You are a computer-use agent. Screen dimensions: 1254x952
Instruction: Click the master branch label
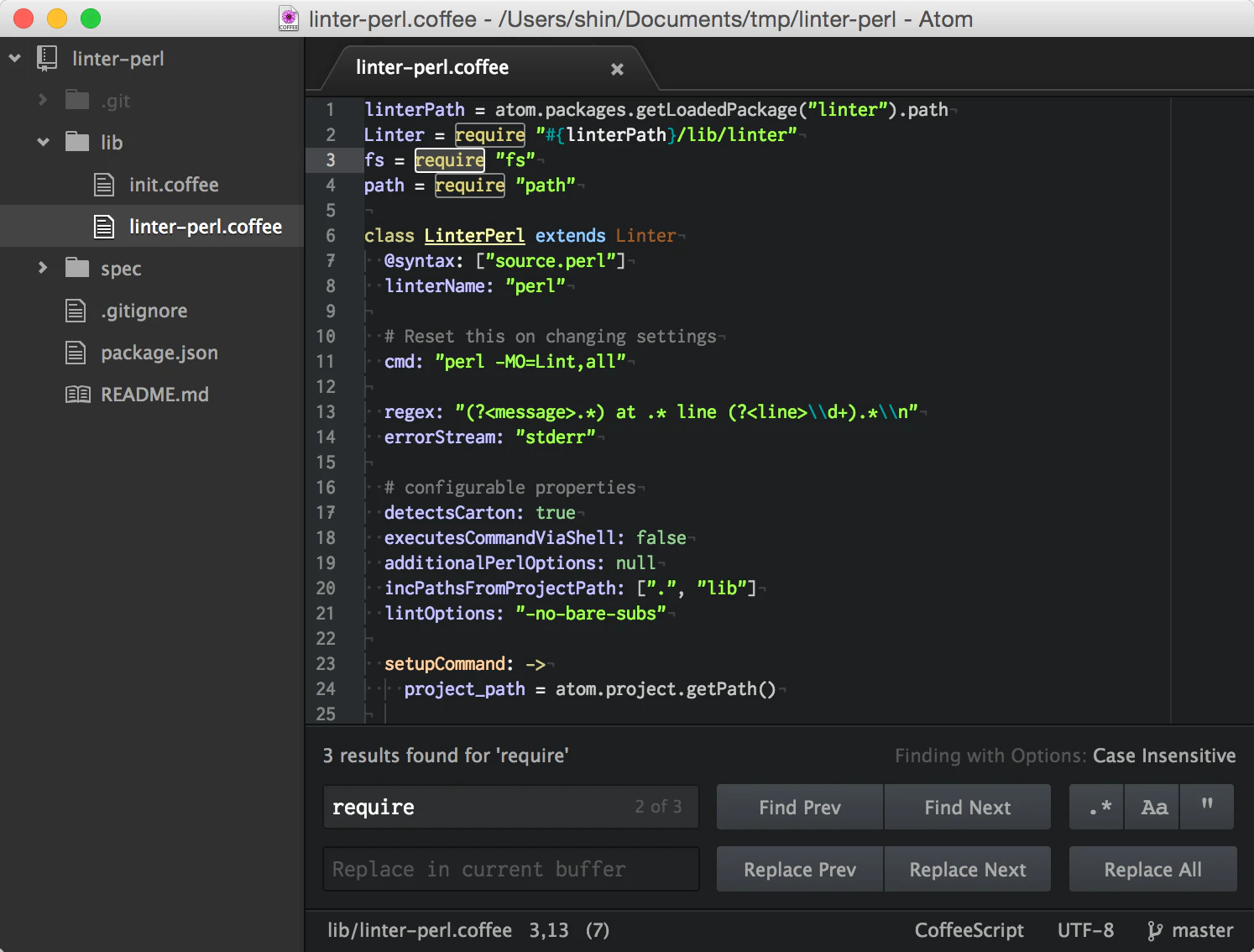coord(1202,930)
